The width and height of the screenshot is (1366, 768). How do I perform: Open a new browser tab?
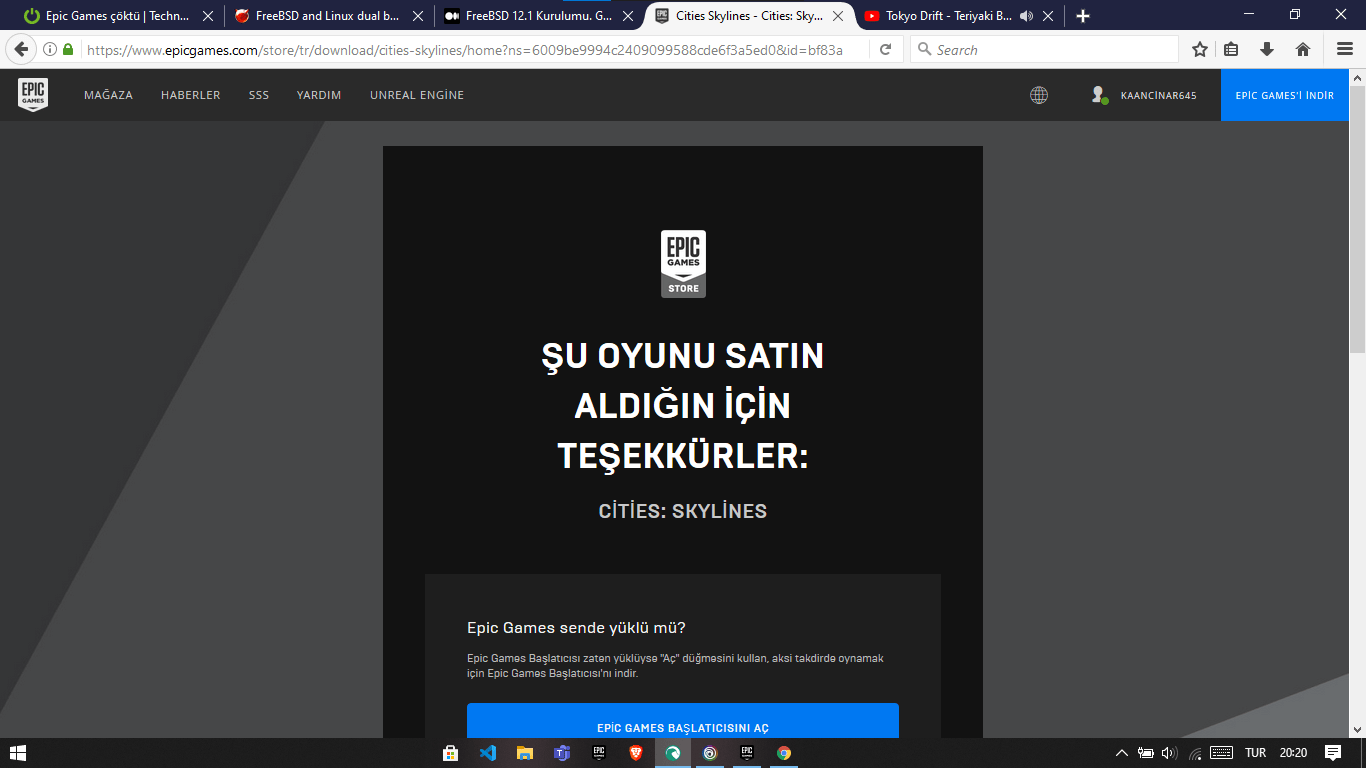point(1082,16)
